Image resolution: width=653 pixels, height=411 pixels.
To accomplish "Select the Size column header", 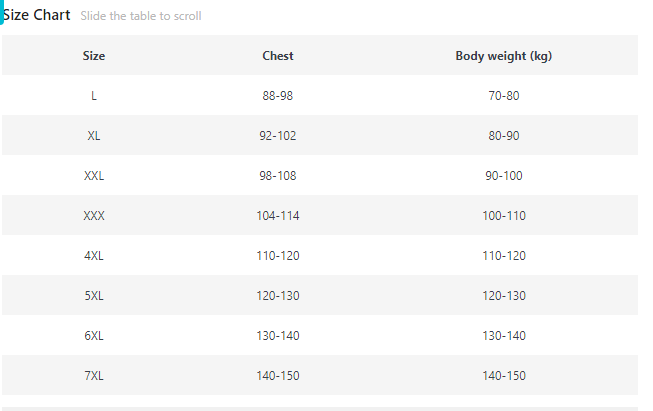I will [x=94, y=56].
